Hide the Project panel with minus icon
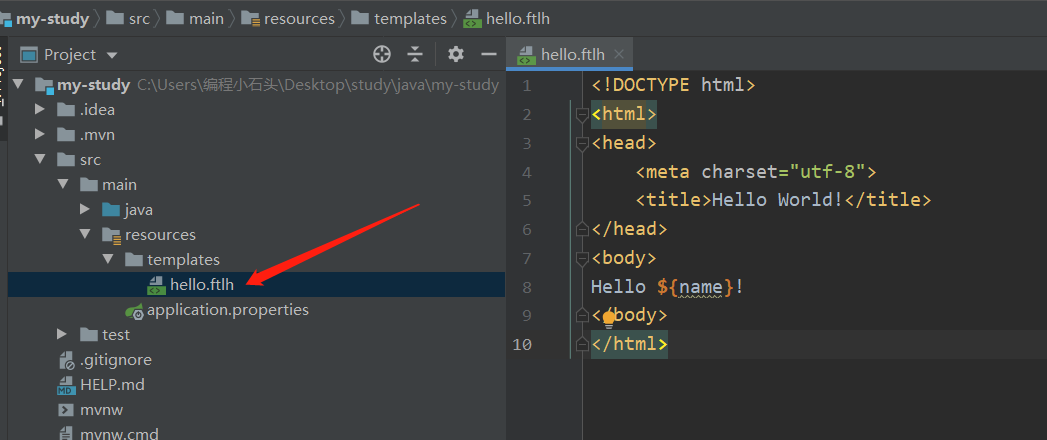This screenshot has width=1047, height=440. 489,55
